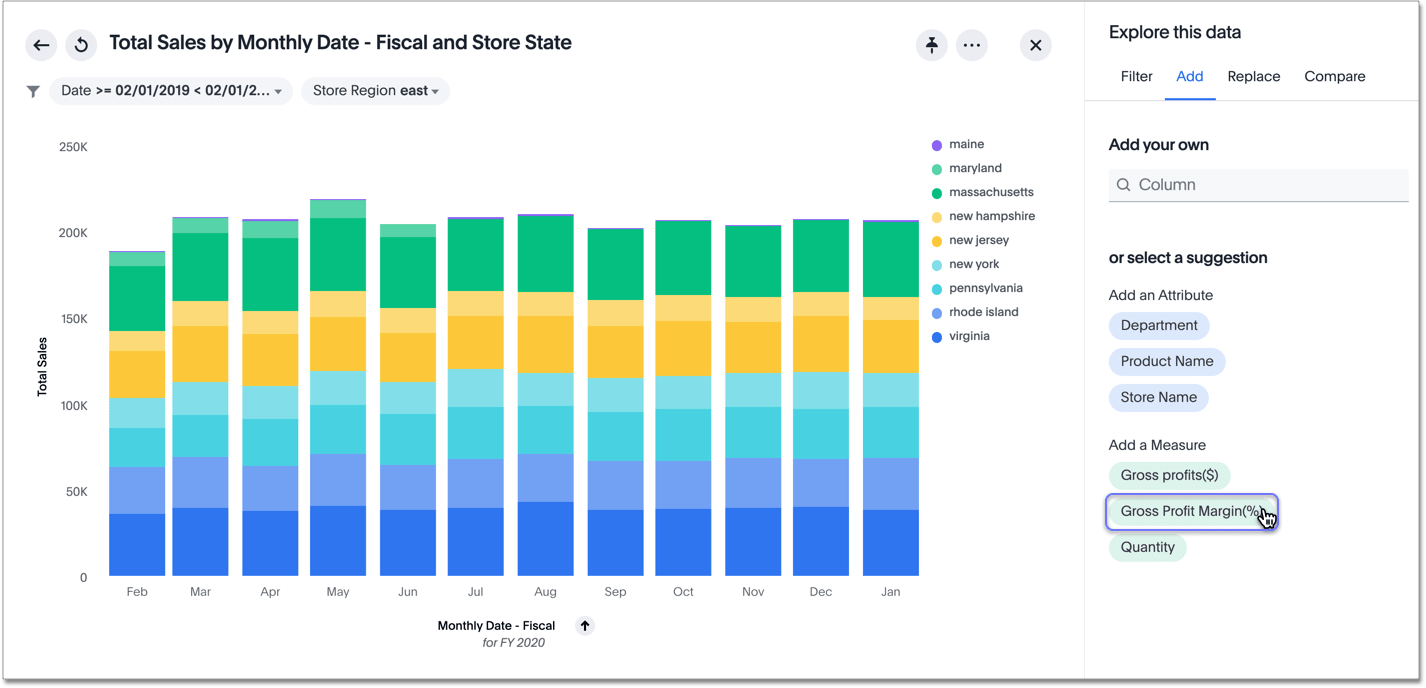Viewport: 1426px width, 688px height.
Task: Close the explore panel with X
Action: coord(1035,45)
